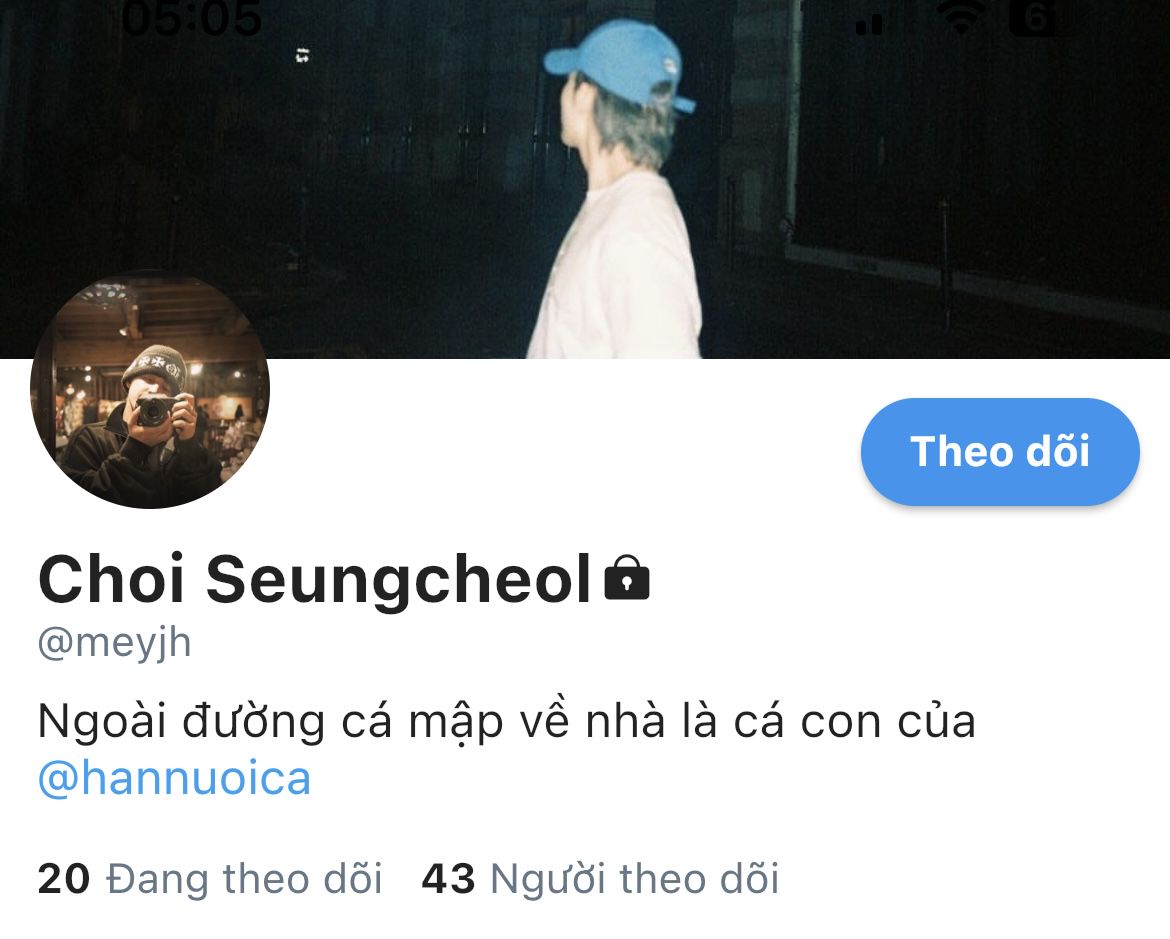1170x939 pixels.
Task: Click the Wi-Fi icon in status bar
Action: click(x=962, y=19)
